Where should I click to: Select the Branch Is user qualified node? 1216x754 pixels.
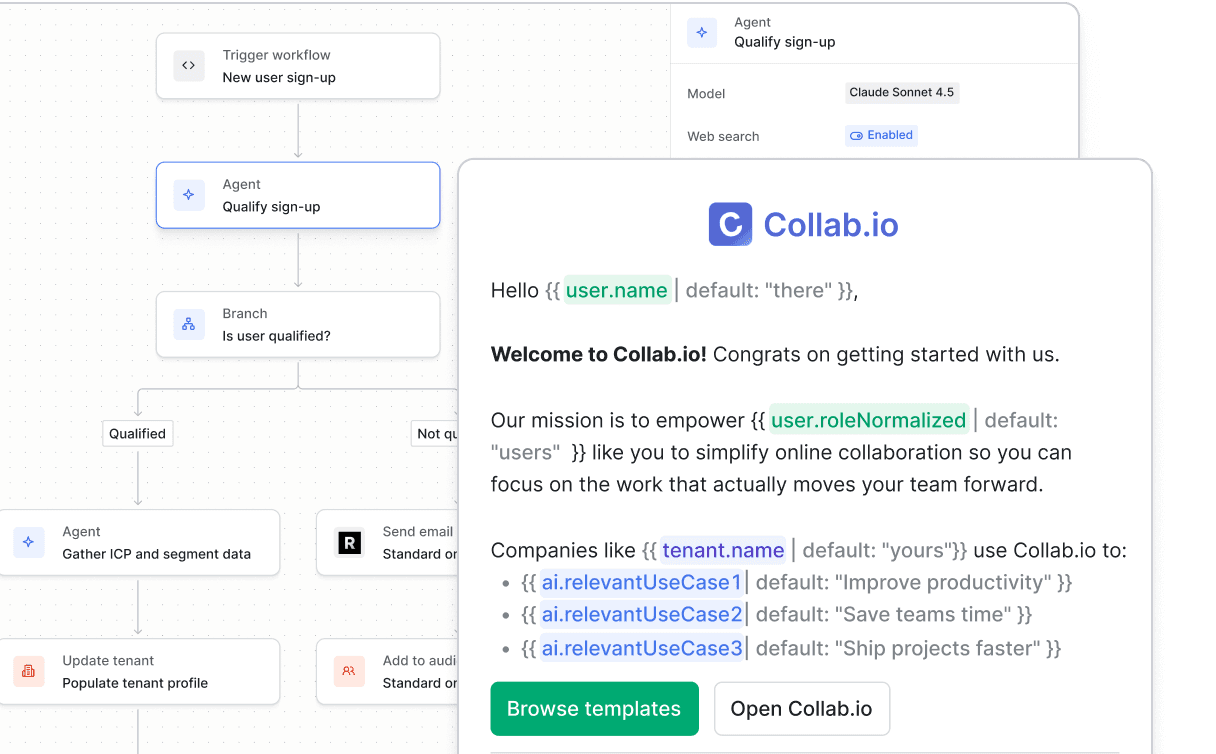point(298,324)
